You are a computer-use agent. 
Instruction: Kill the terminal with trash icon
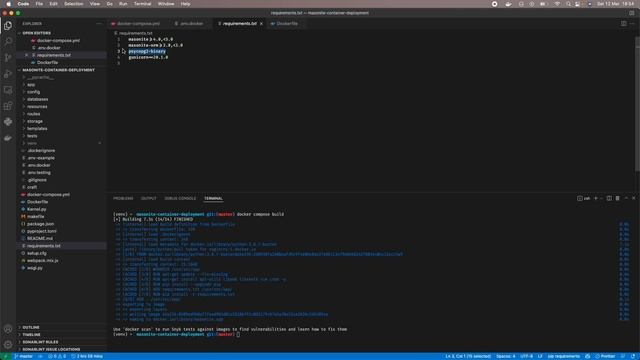pos(618,198)
